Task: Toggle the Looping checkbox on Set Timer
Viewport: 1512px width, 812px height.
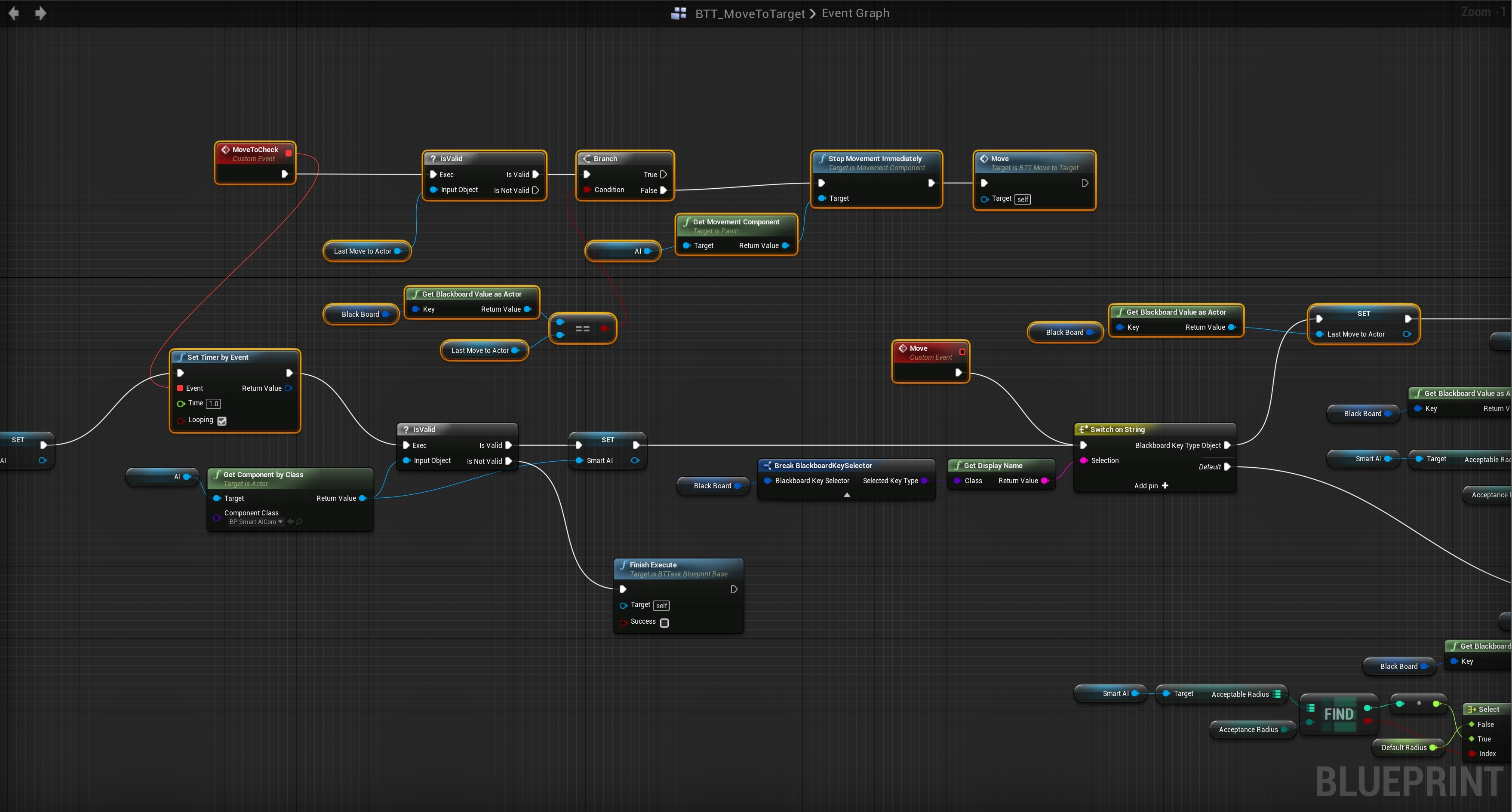Action: tap(222, 421)
